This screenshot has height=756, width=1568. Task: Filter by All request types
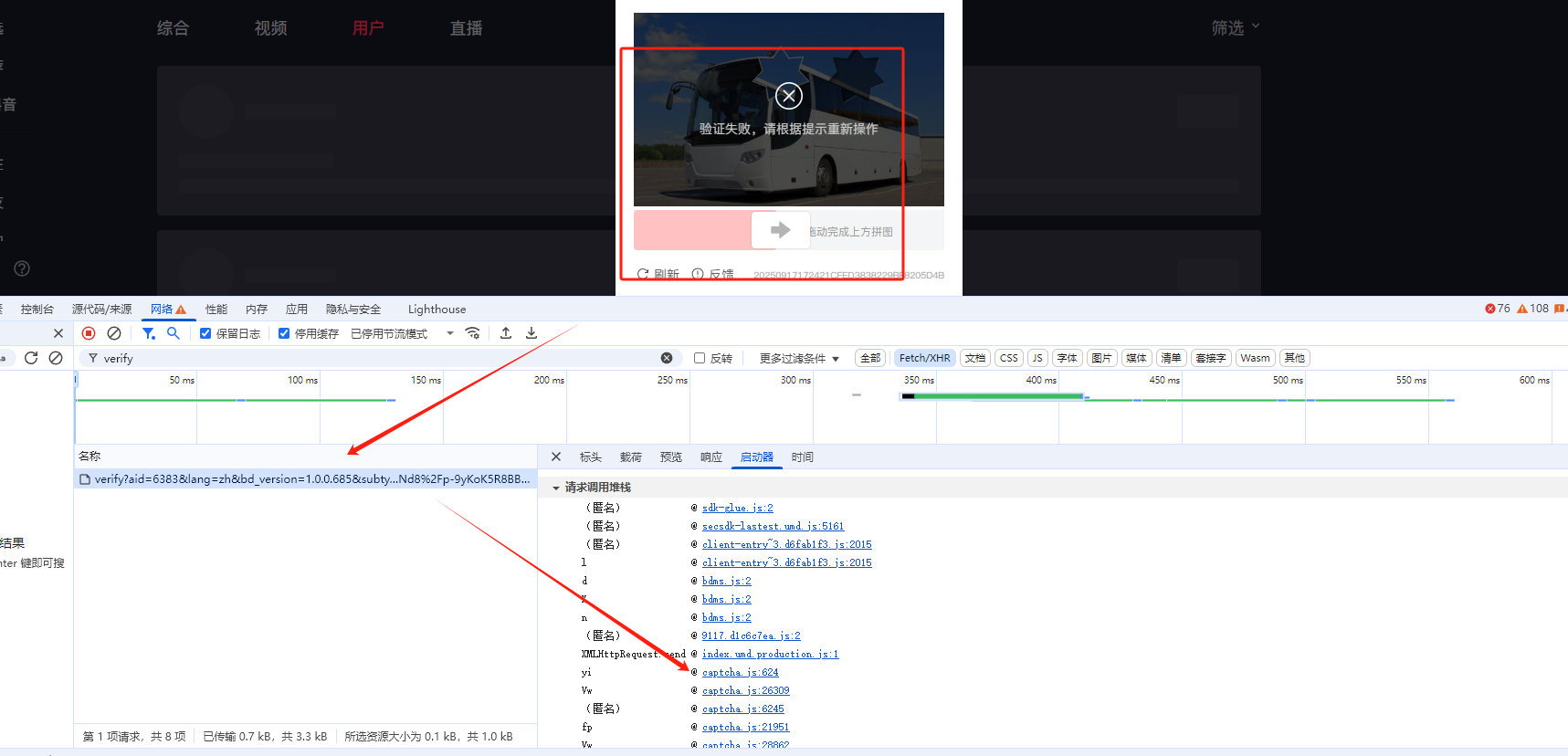pos(870,358)
